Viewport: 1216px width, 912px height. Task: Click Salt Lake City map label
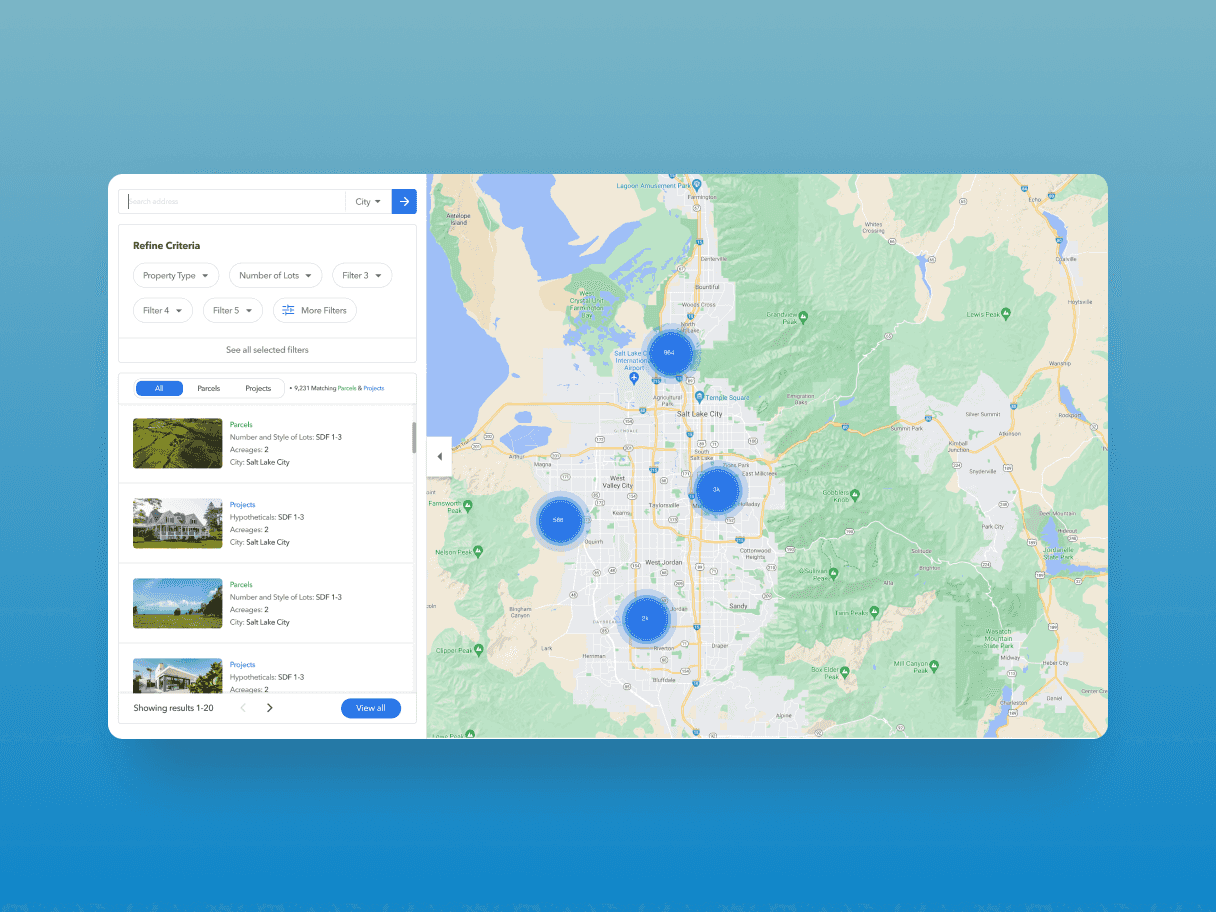(x=699, y=414)
